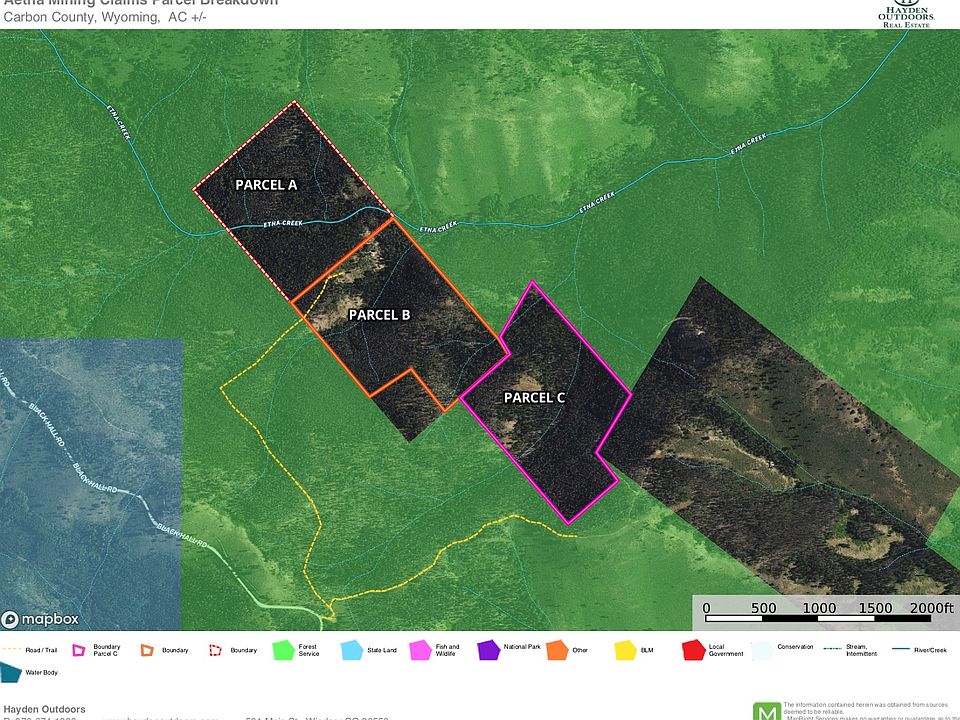Click the pink Fish and Wildlife legend icon
Screen dimensions: 960x720
point(421,651)
